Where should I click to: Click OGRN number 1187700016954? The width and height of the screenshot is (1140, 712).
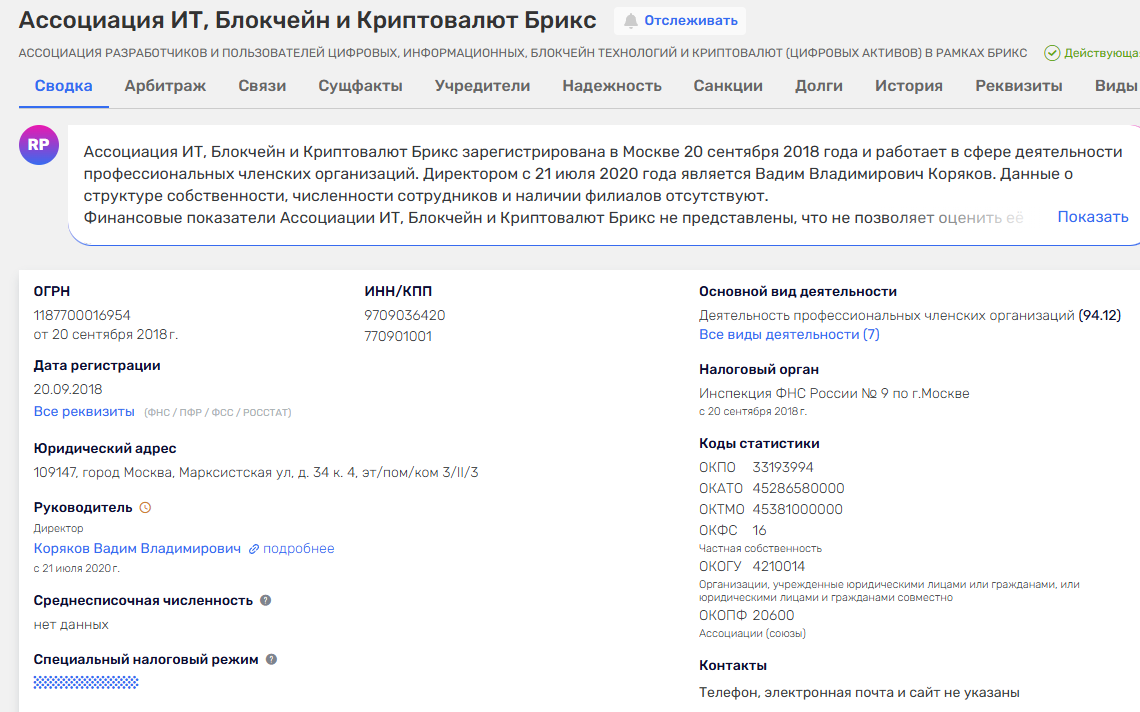[82, 315]
